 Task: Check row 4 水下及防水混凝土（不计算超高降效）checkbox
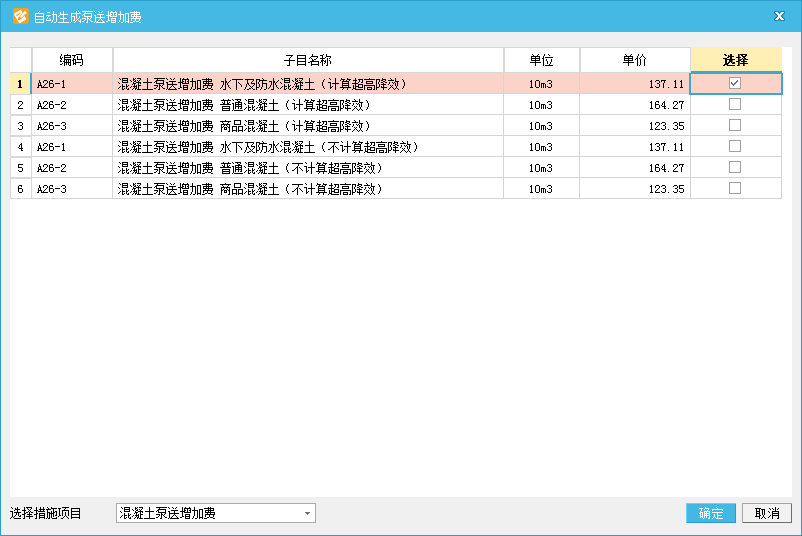click(x=735, y=147)
